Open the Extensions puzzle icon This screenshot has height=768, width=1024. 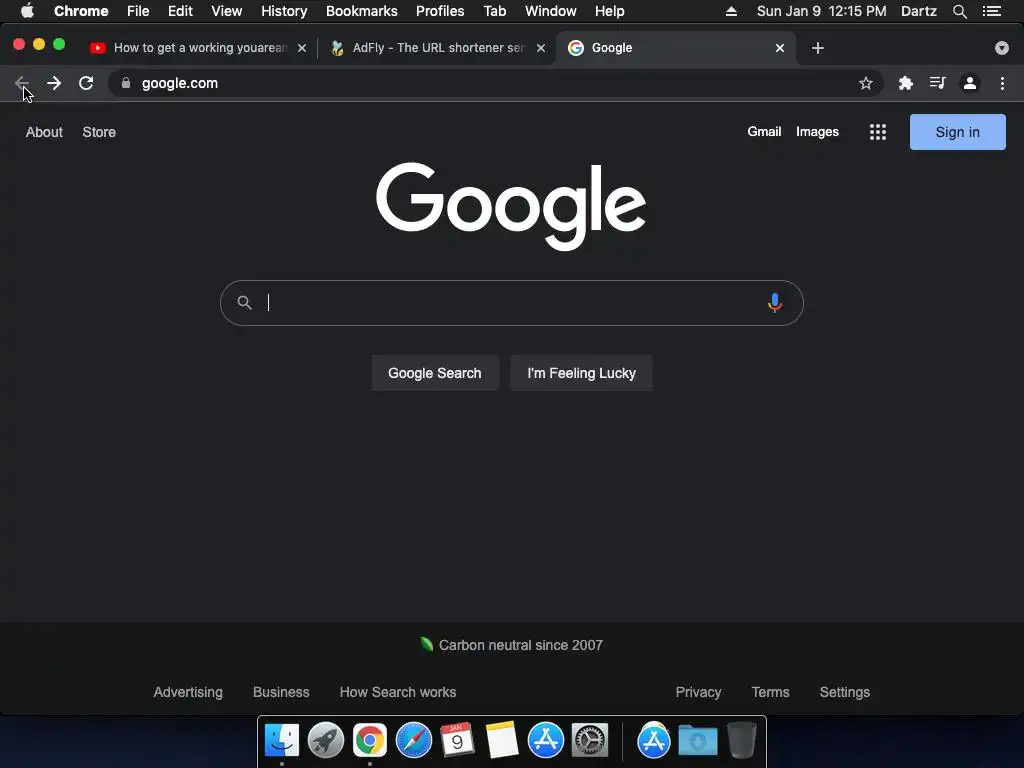point(905,83)
